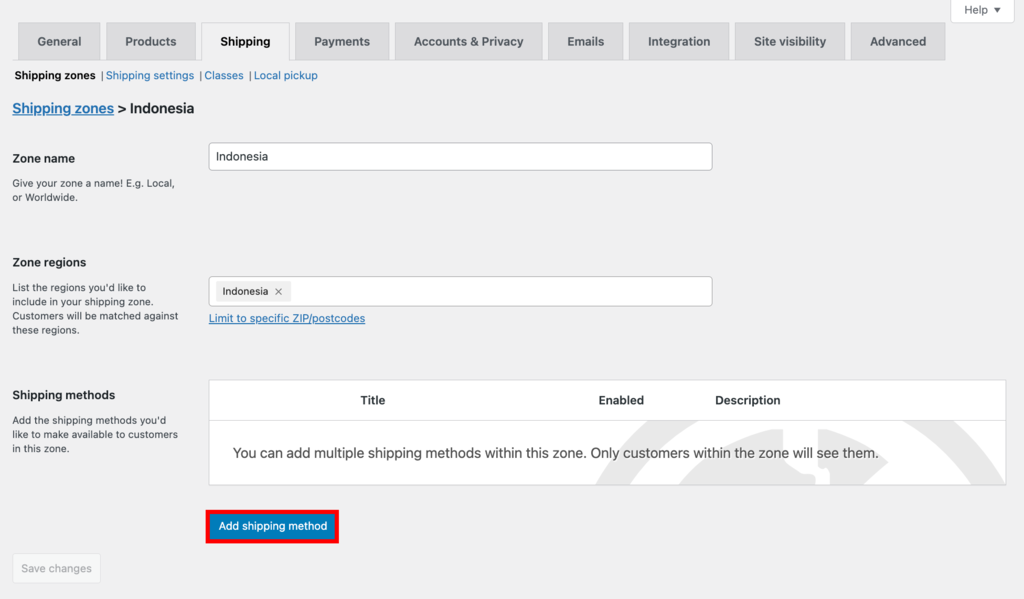Select the Shipping tab
This screenshot has height=599, width=1024.
click(245, 42)
